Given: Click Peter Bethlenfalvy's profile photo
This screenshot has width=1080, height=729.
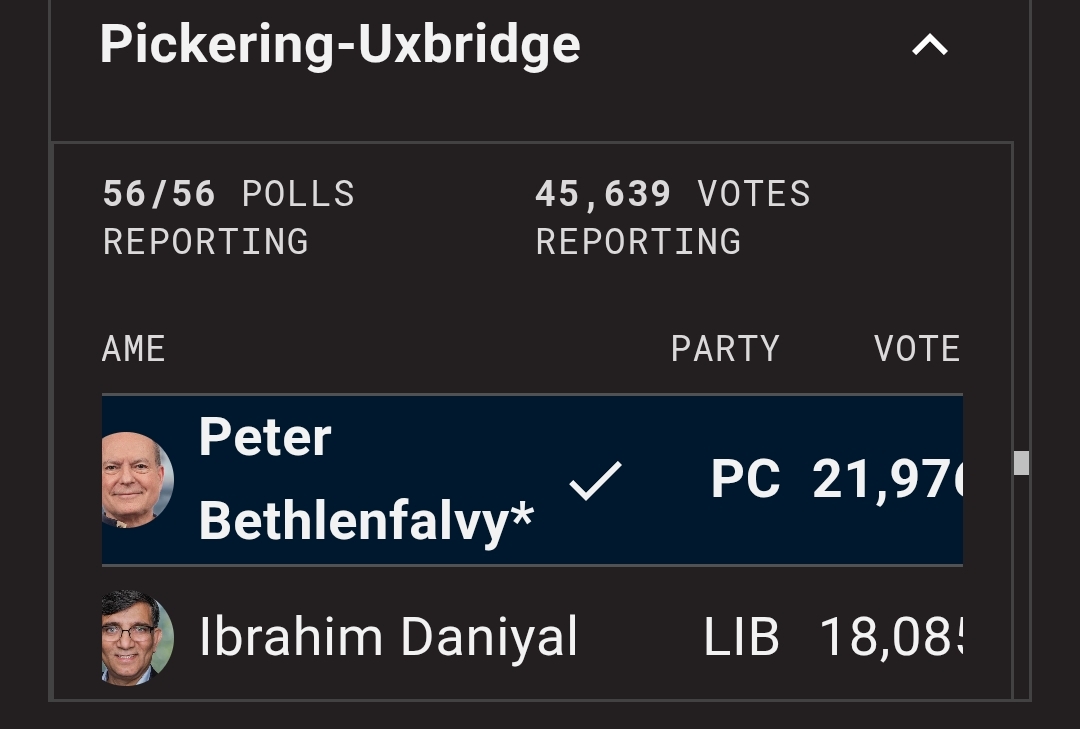Looking at the screenshot, I should click(x=137, y=480).
